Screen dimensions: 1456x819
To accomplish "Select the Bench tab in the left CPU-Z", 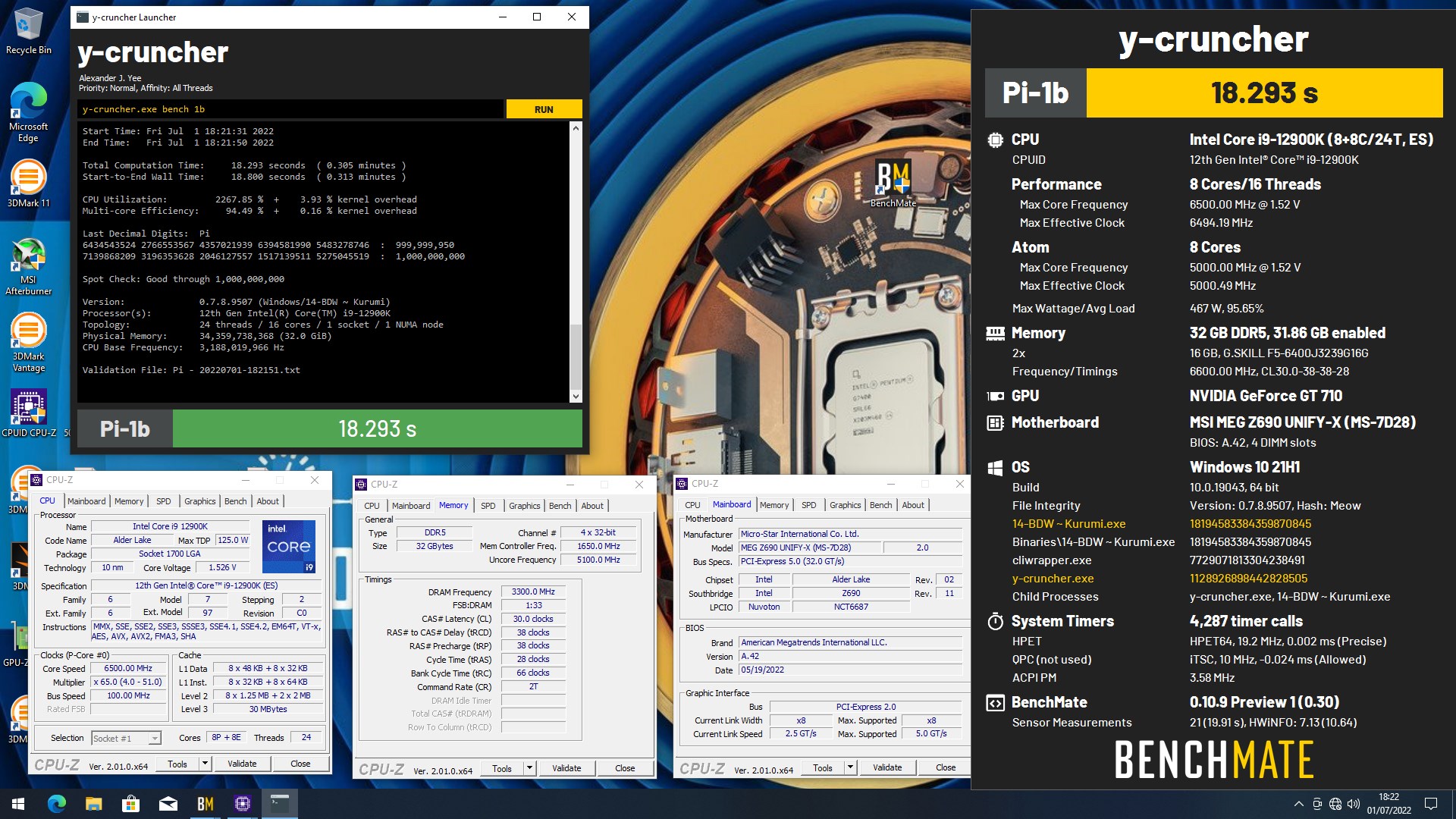I will (x=236, y=501).
